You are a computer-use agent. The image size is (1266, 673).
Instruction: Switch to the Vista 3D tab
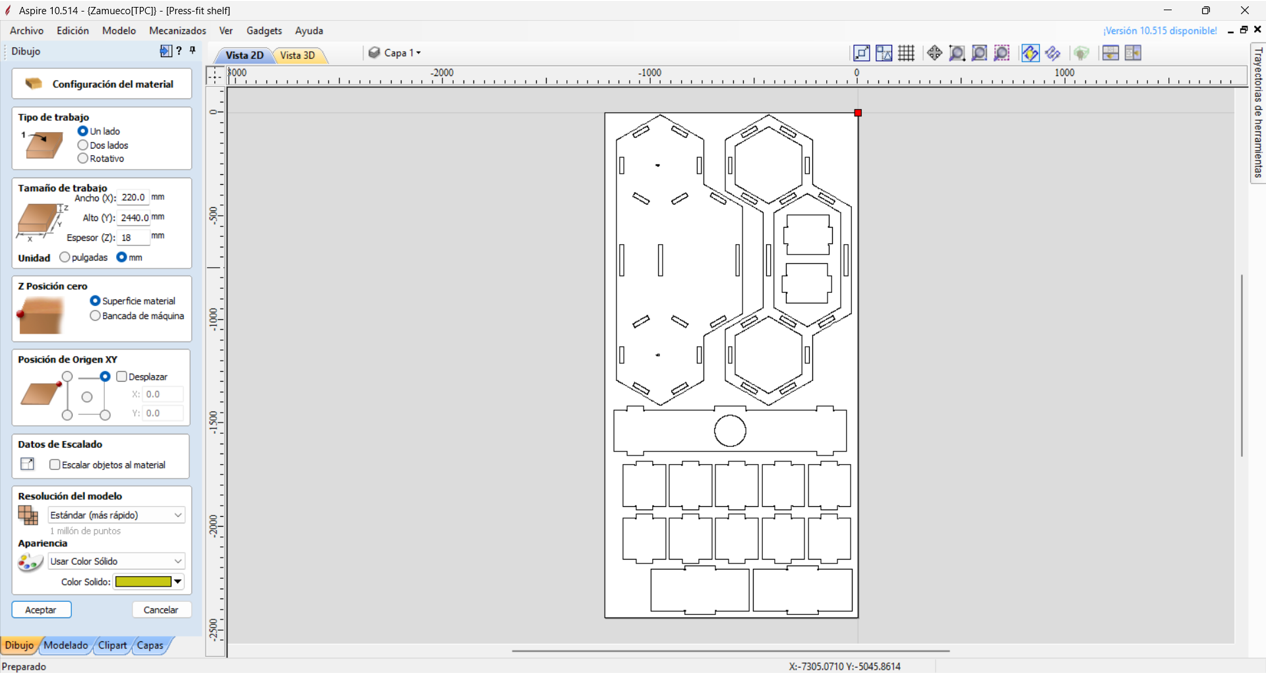pyautogui.click(x=298, y=55)
